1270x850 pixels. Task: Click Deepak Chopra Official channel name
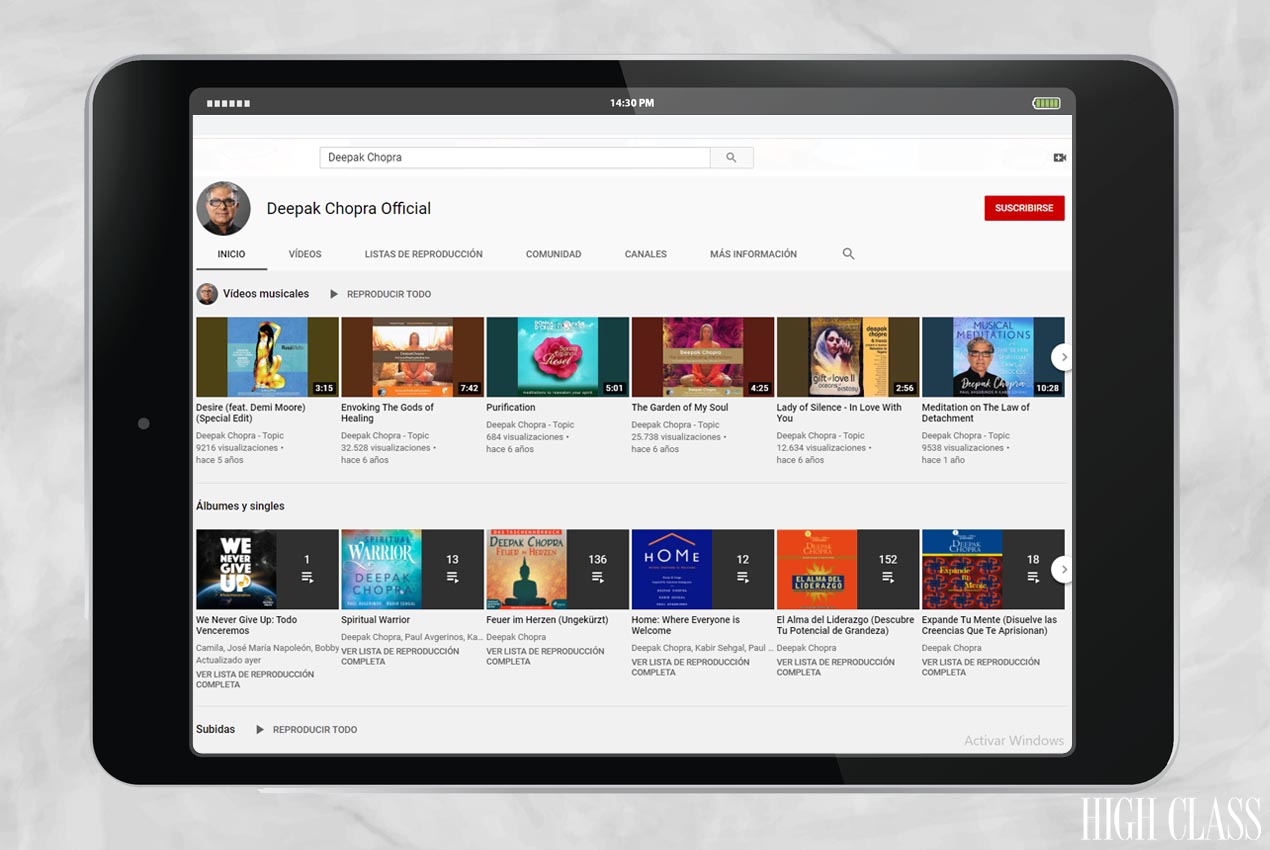pyautogui.click(x=349, y=208)
